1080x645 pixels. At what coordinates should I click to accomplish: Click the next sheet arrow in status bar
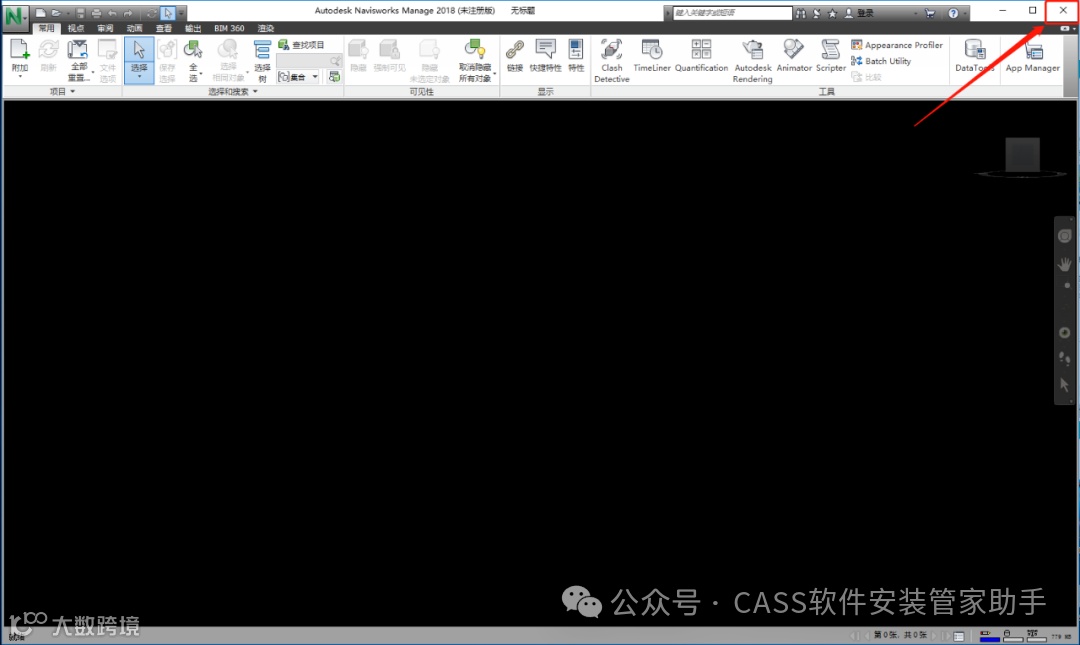tap(935, 635)
